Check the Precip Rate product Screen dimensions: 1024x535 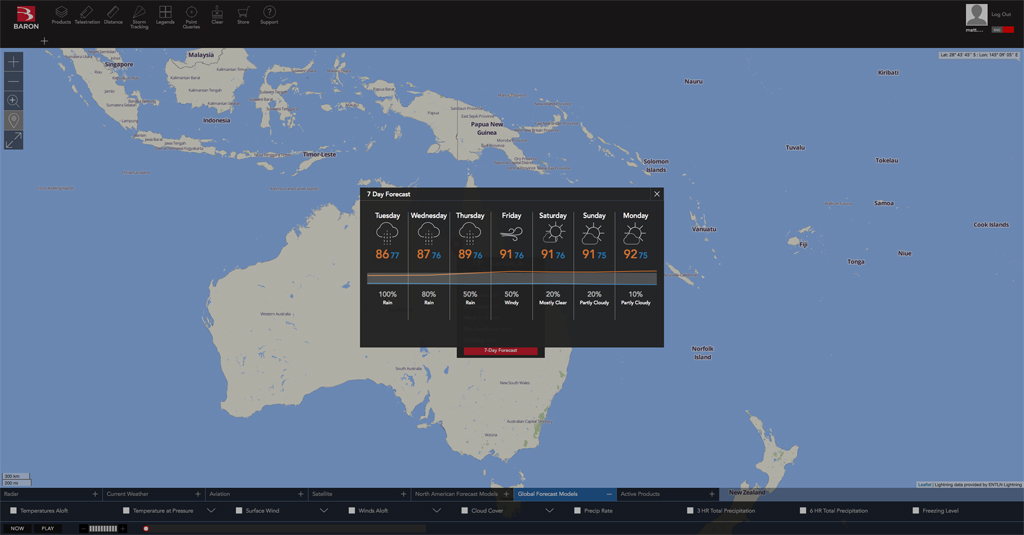[577, 511]
